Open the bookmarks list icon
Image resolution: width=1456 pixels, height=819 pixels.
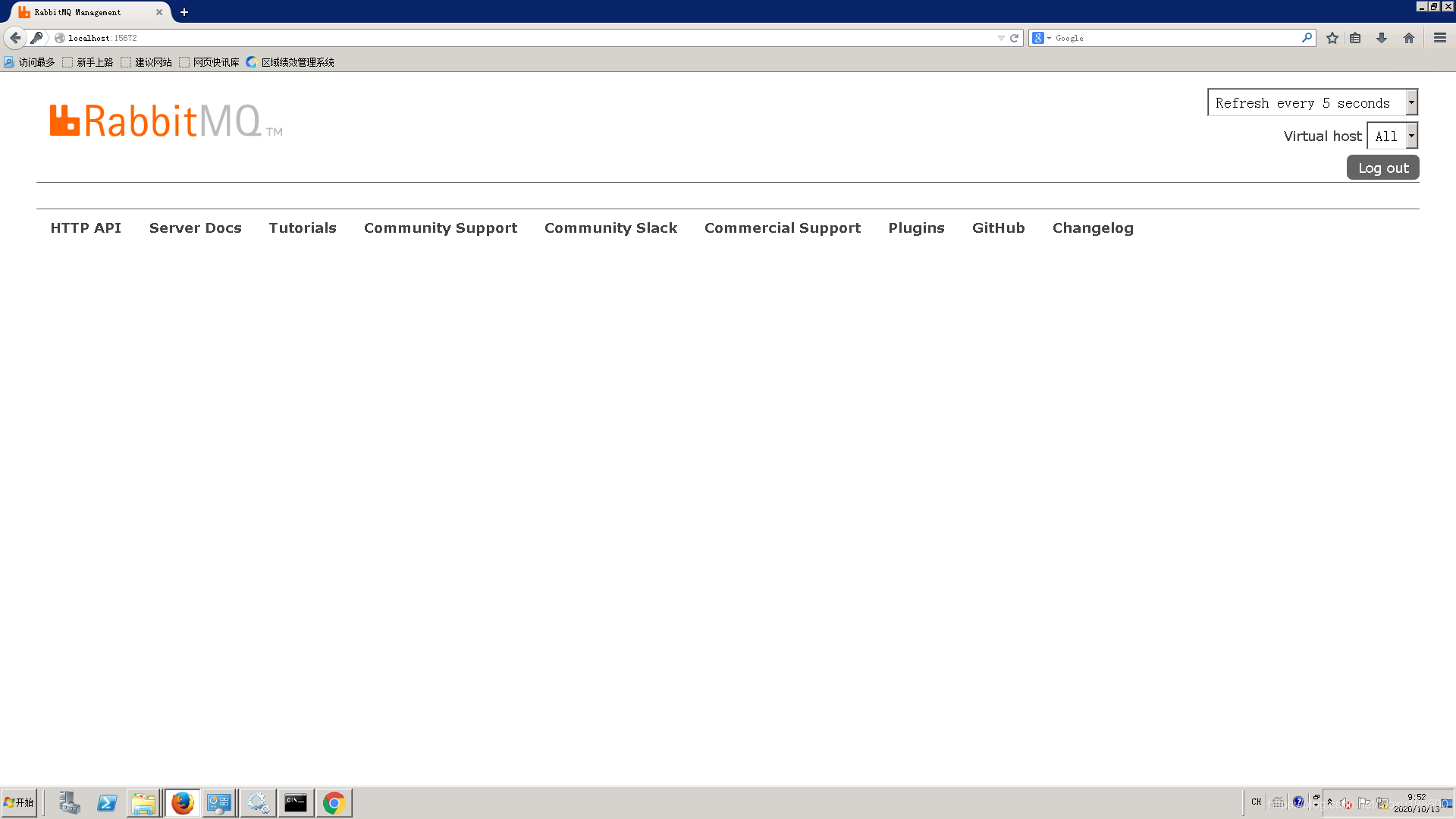(x=1355, y=38)
